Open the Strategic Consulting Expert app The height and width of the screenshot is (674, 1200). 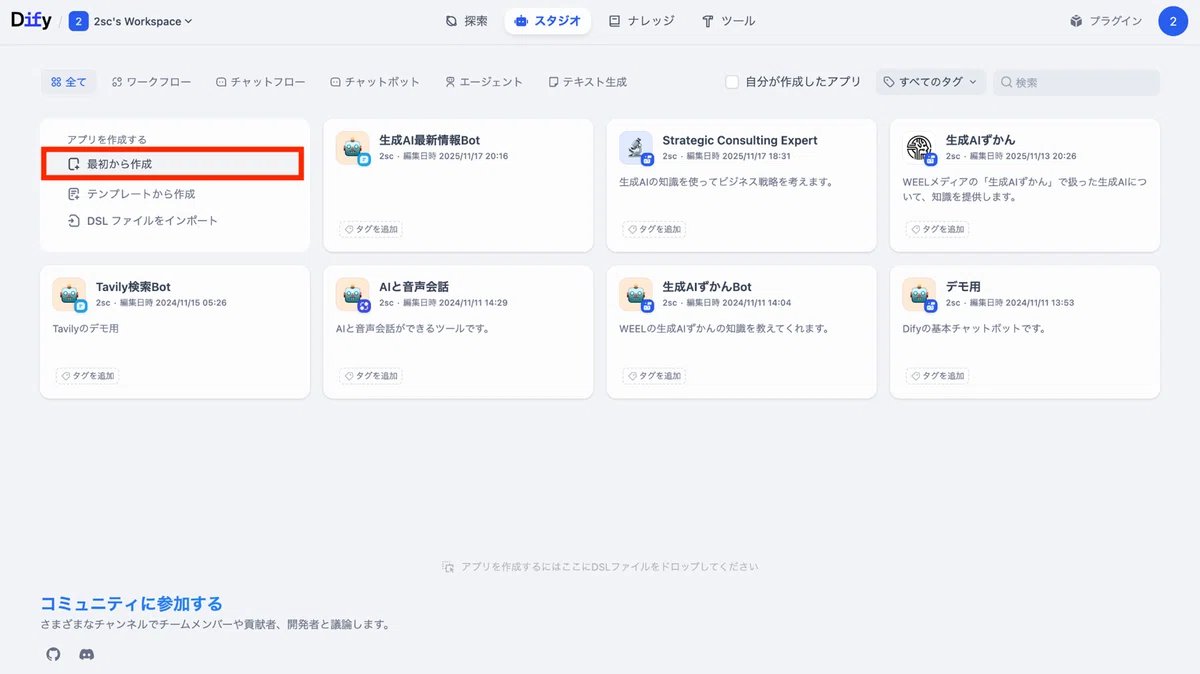(x=741, y=185)
